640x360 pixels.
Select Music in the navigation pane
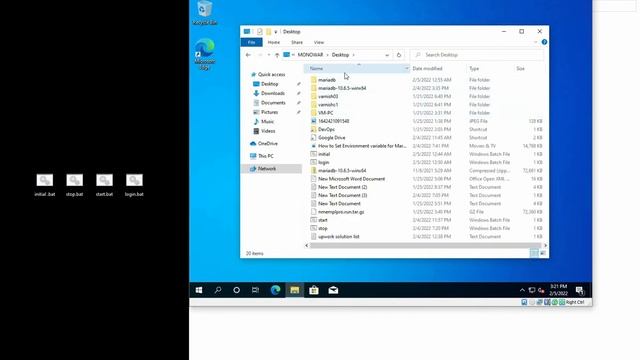pyautogui.click(x=267, y=122)
